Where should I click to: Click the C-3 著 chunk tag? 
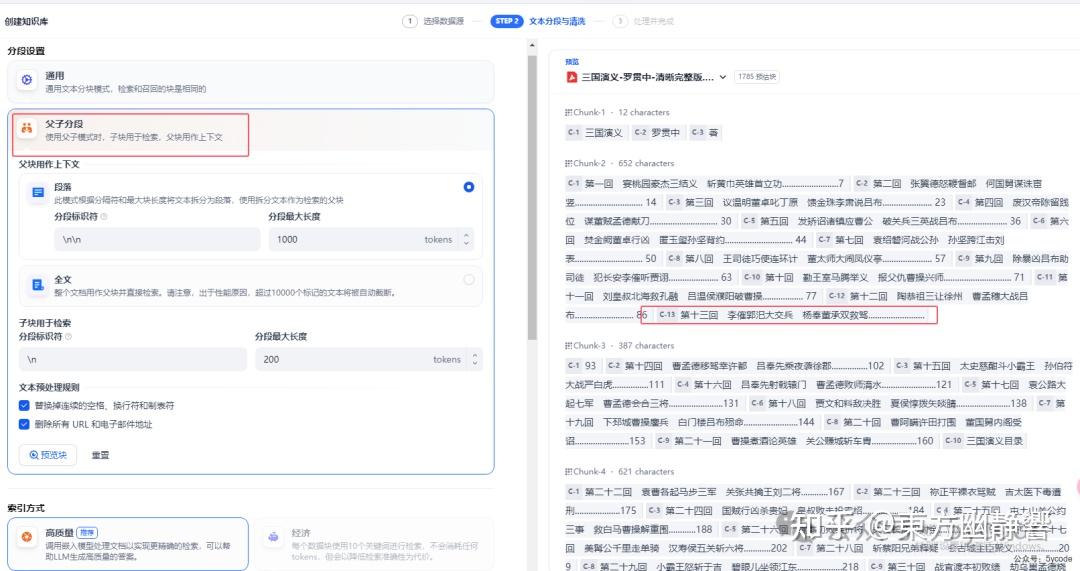coord(705,132)
